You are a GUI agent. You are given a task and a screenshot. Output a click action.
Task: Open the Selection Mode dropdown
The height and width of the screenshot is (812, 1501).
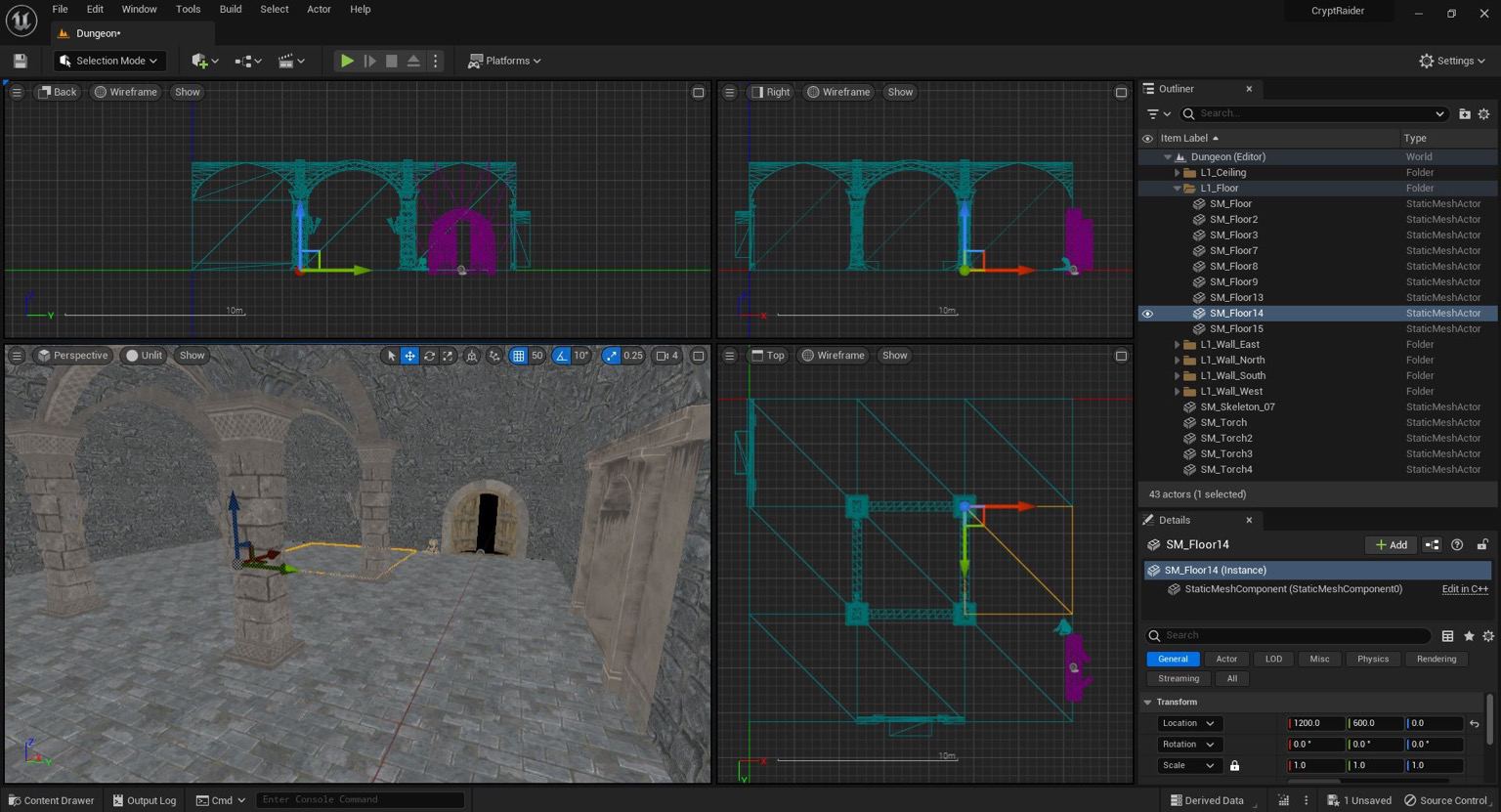[109, 61]
